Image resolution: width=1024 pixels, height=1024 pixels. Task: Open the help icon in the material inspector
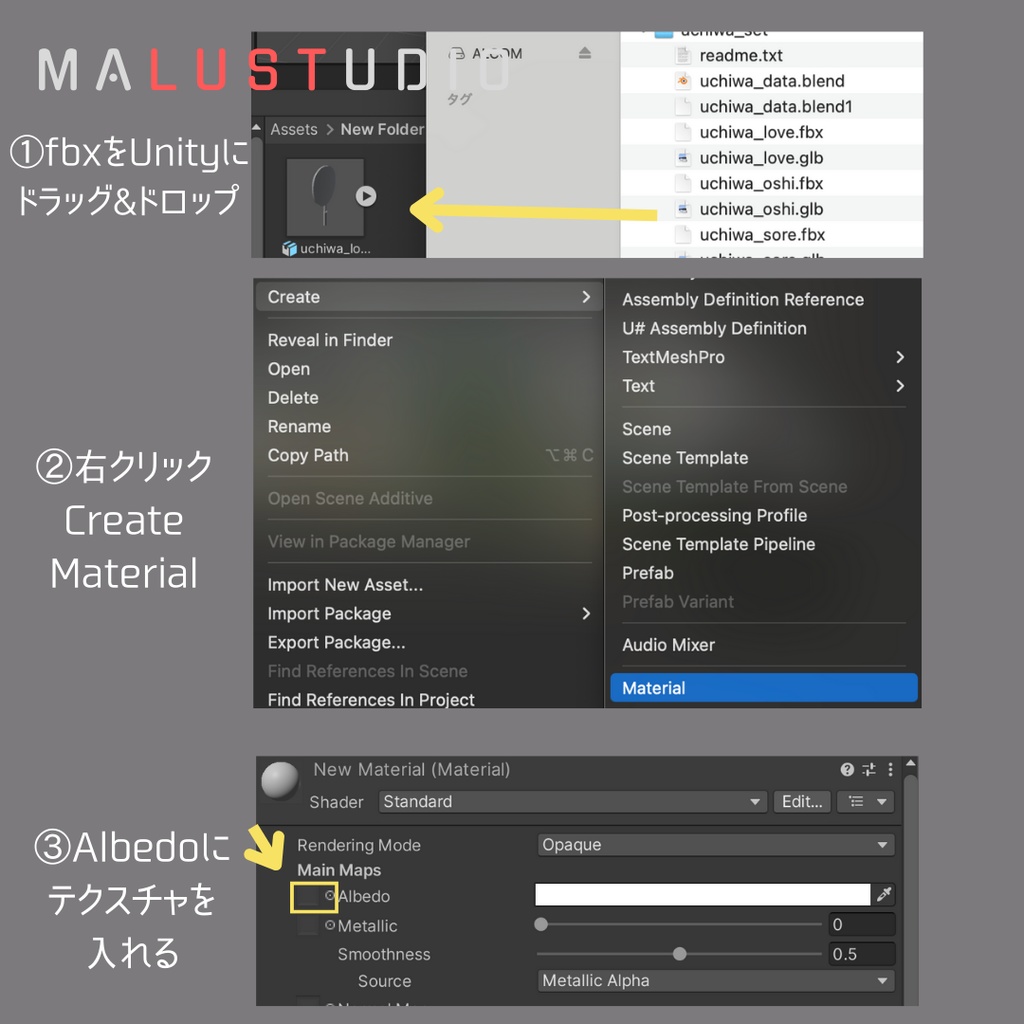click(846, 770)
